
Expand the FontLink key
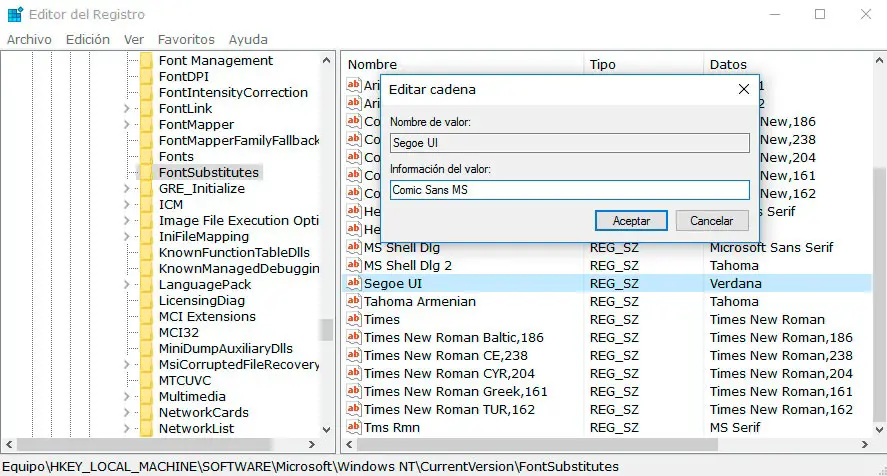tap(127, 109)
